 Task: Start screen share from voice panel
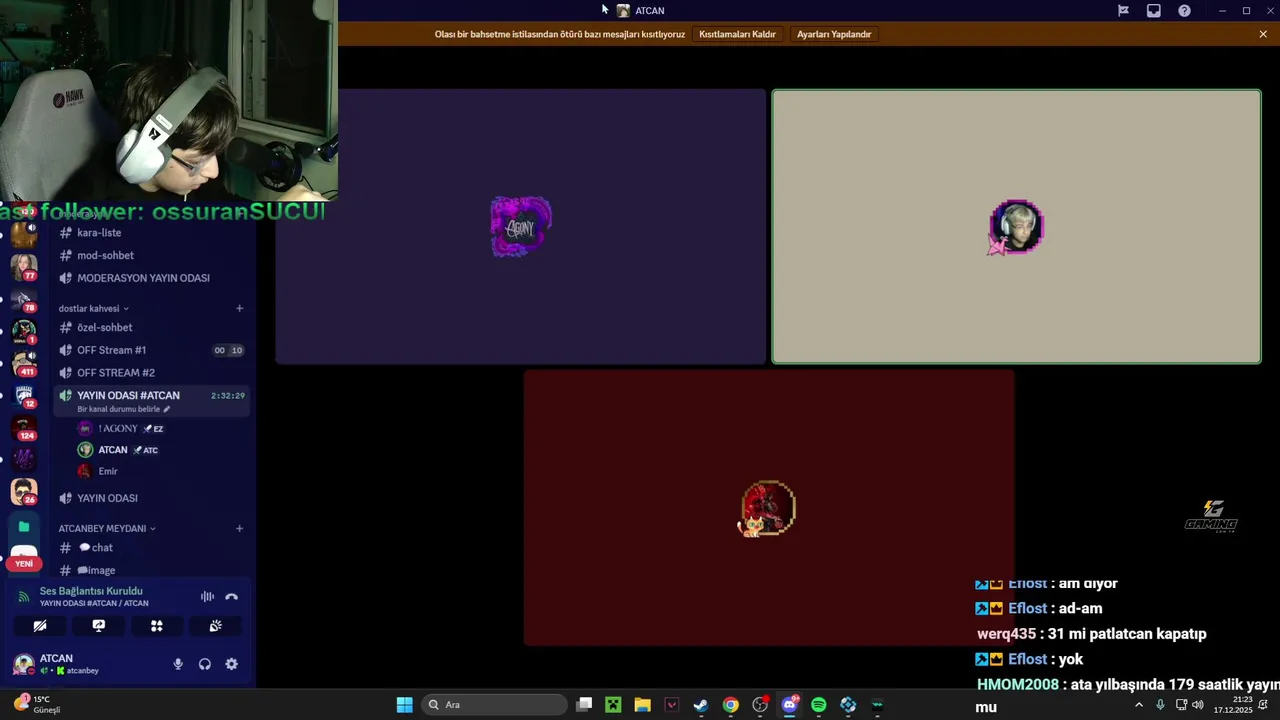[98, 626]
